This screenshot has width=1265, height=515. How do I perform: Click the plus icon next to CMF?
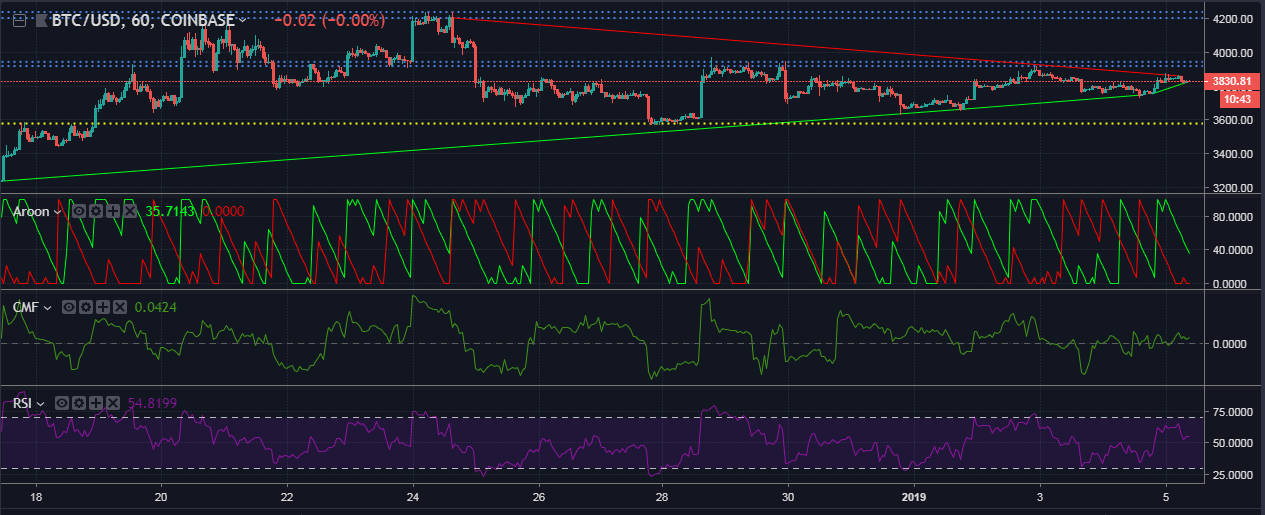pyautogui.click(x=102, y=307)
